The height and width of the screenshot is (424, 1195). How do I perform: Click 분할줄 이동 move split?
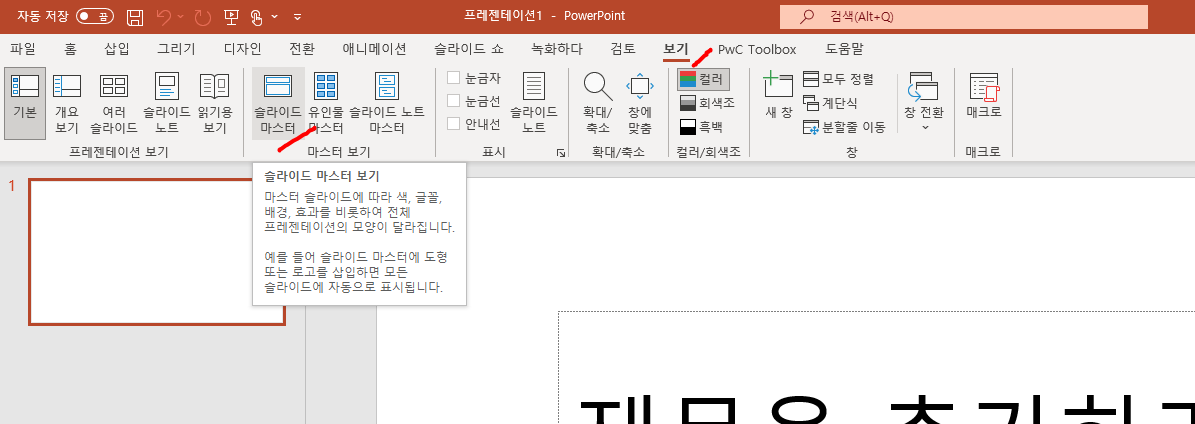844,127
